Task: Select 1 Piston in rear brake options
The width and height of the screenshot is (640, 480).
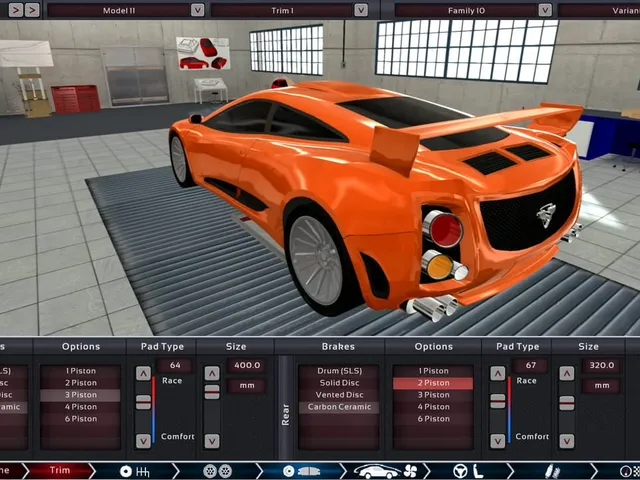Action: [x=433, y=371]
